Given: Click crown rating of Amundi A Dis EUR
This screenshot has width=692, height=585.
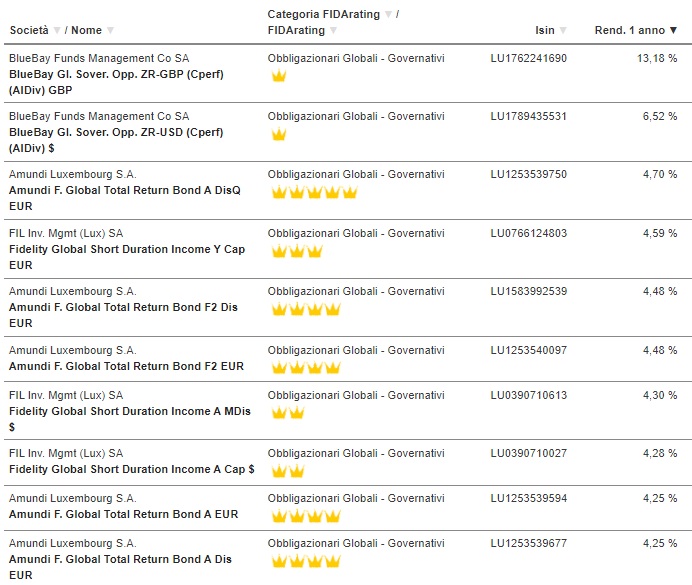Looking at the screenshot, I should tap(306, 561).
